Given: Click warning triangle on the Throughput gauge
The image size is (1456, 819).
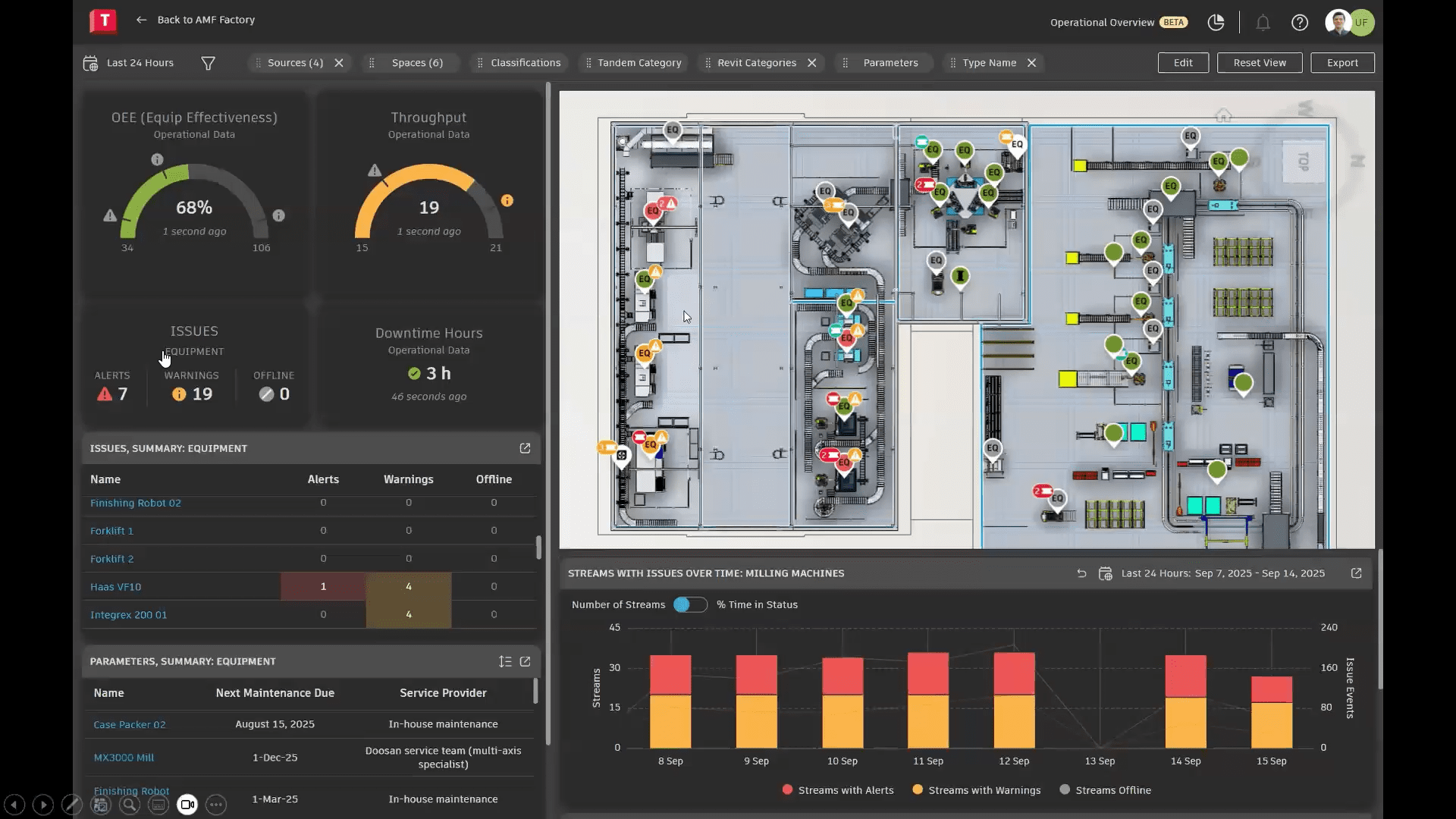Looking at the screenshot, I should point(375,170).
